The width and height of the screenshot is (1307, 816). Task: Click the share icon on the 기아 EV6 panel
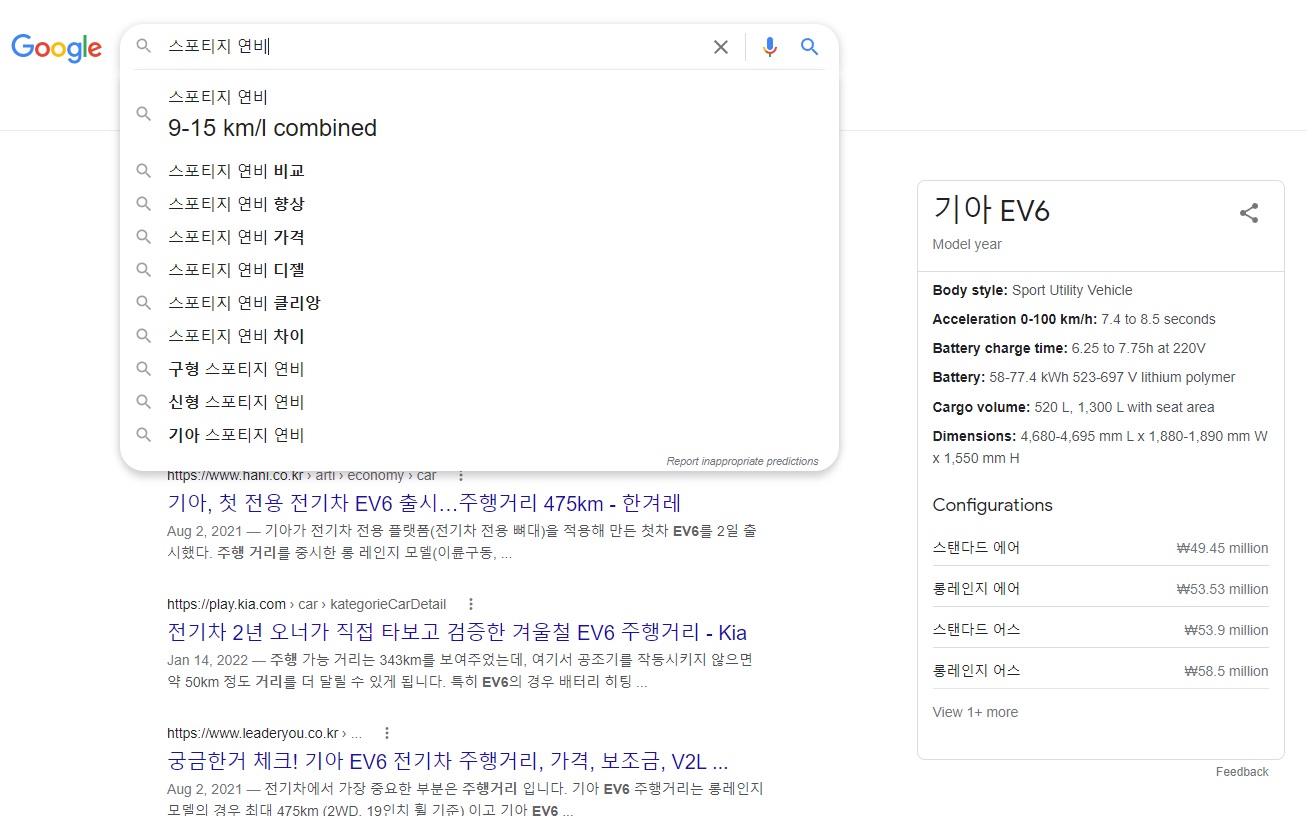pos(1248,212)
